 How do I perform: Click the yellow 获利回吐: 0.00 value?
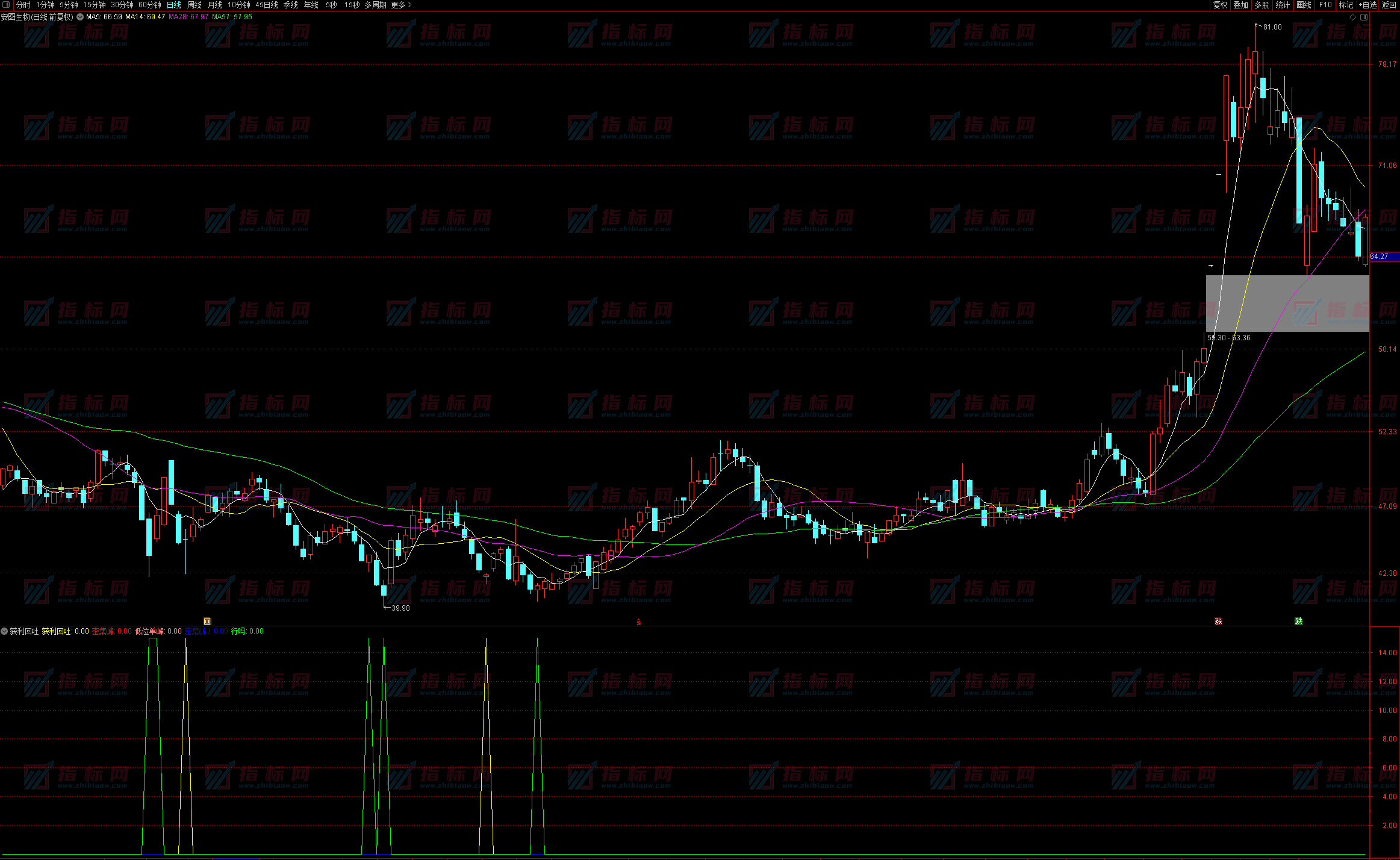(65, 631)
